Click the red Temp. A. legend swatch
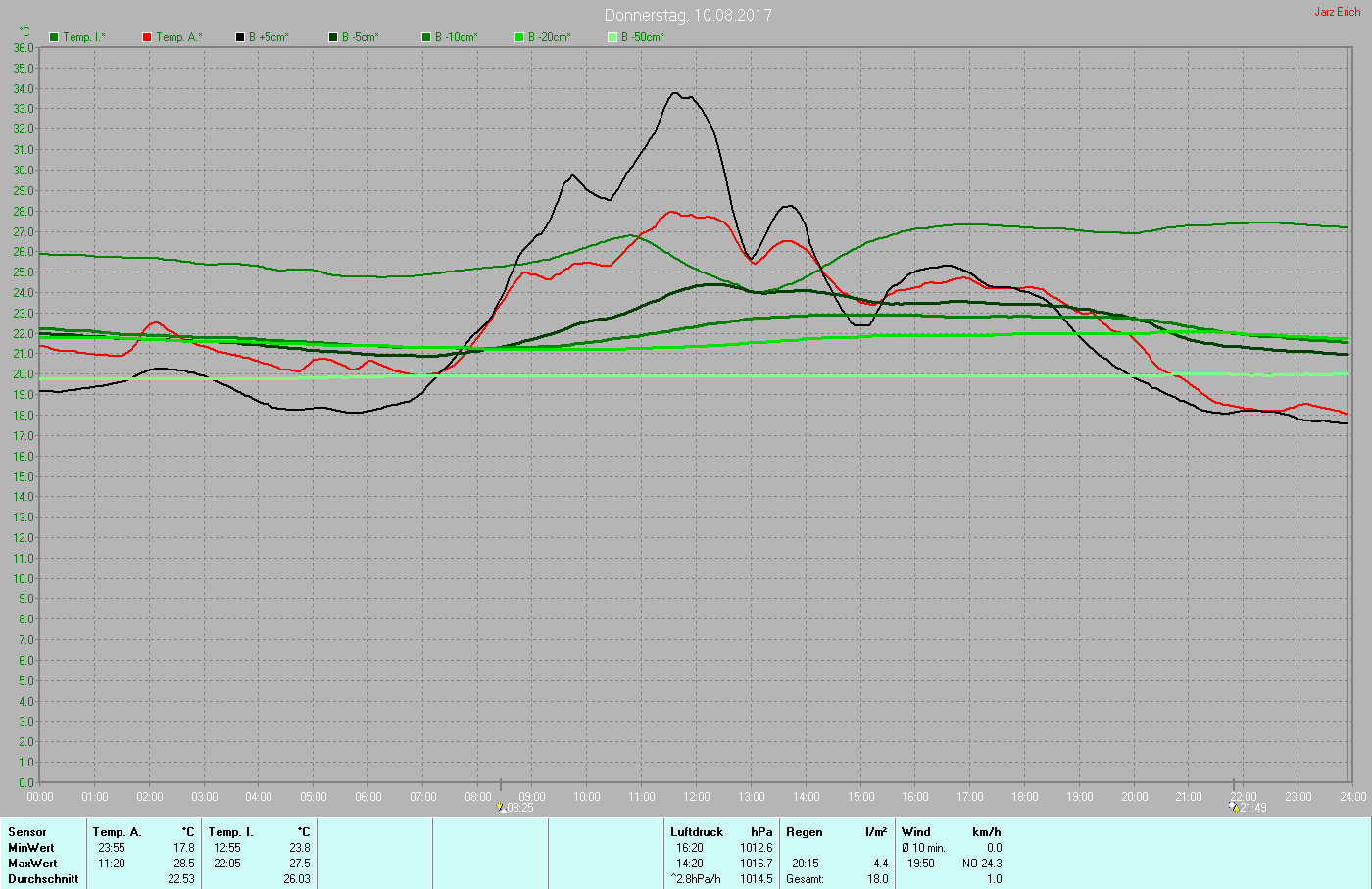Screen dimensions: 1372x889 (147, 37)
